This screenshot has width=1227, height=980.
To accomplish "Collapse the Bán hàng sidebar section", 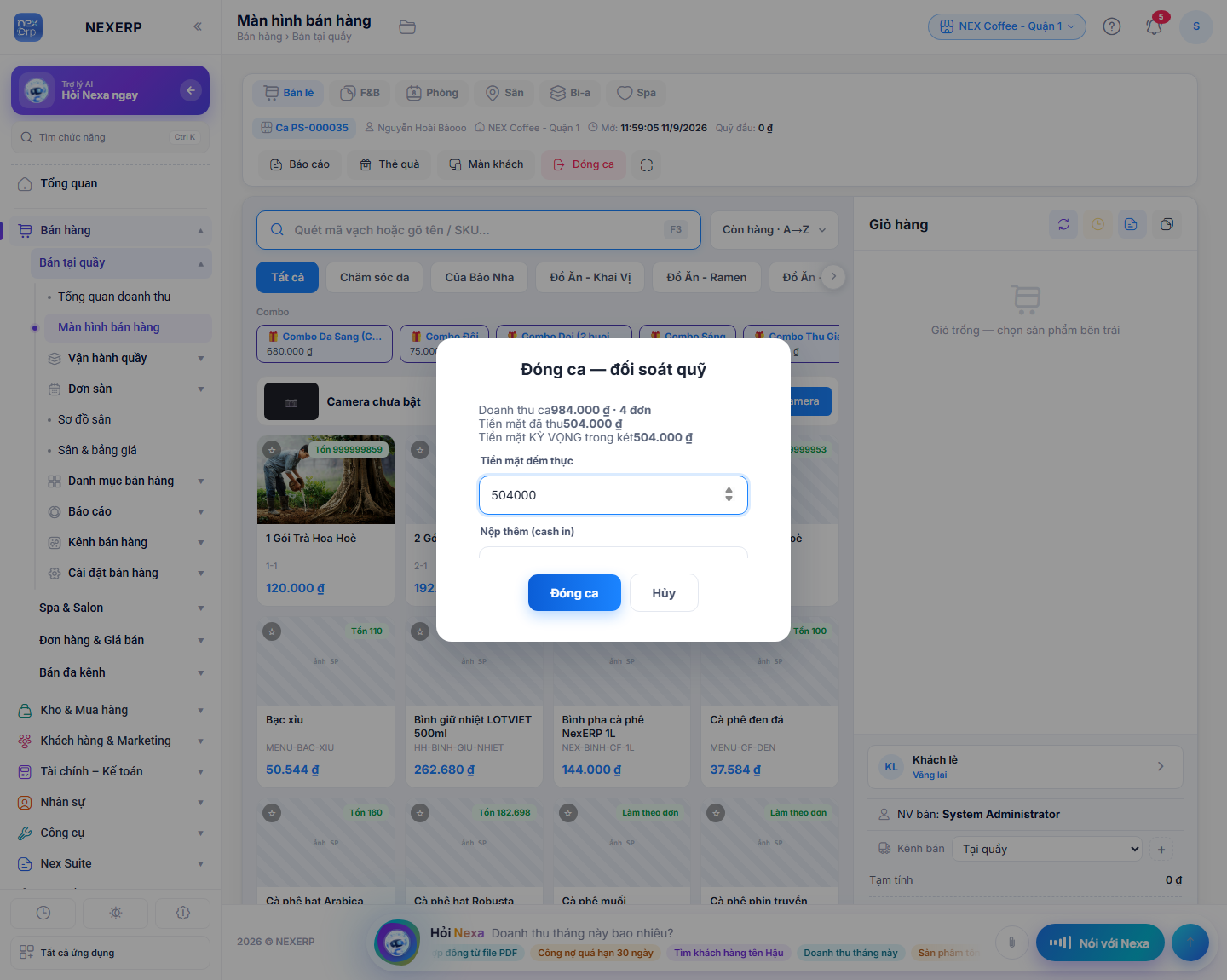I will point(111,231).
